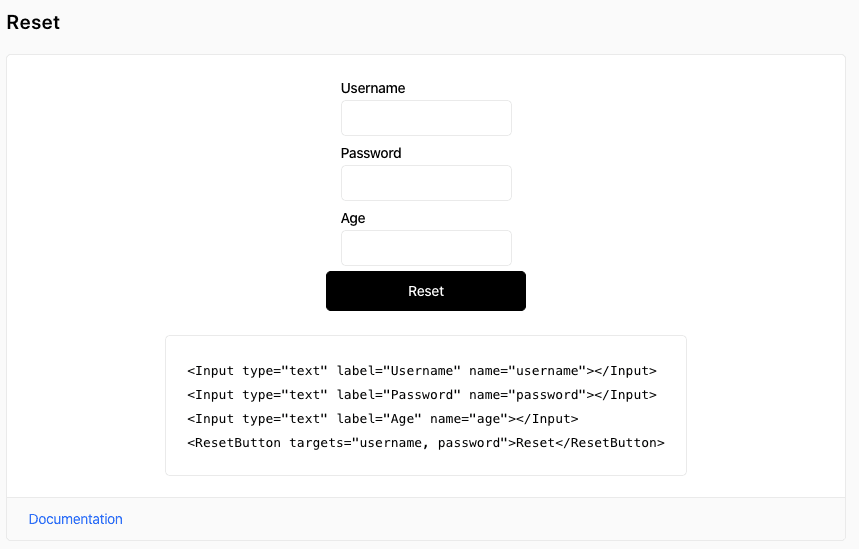
Task: Focus the Password text box
Action: pos(426,183)
